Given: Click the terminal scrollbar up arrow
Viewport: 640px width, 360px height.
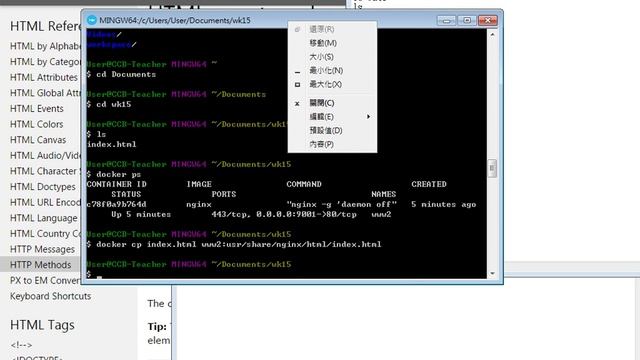Looking at the screenshot, I should (x=492, y=35).
